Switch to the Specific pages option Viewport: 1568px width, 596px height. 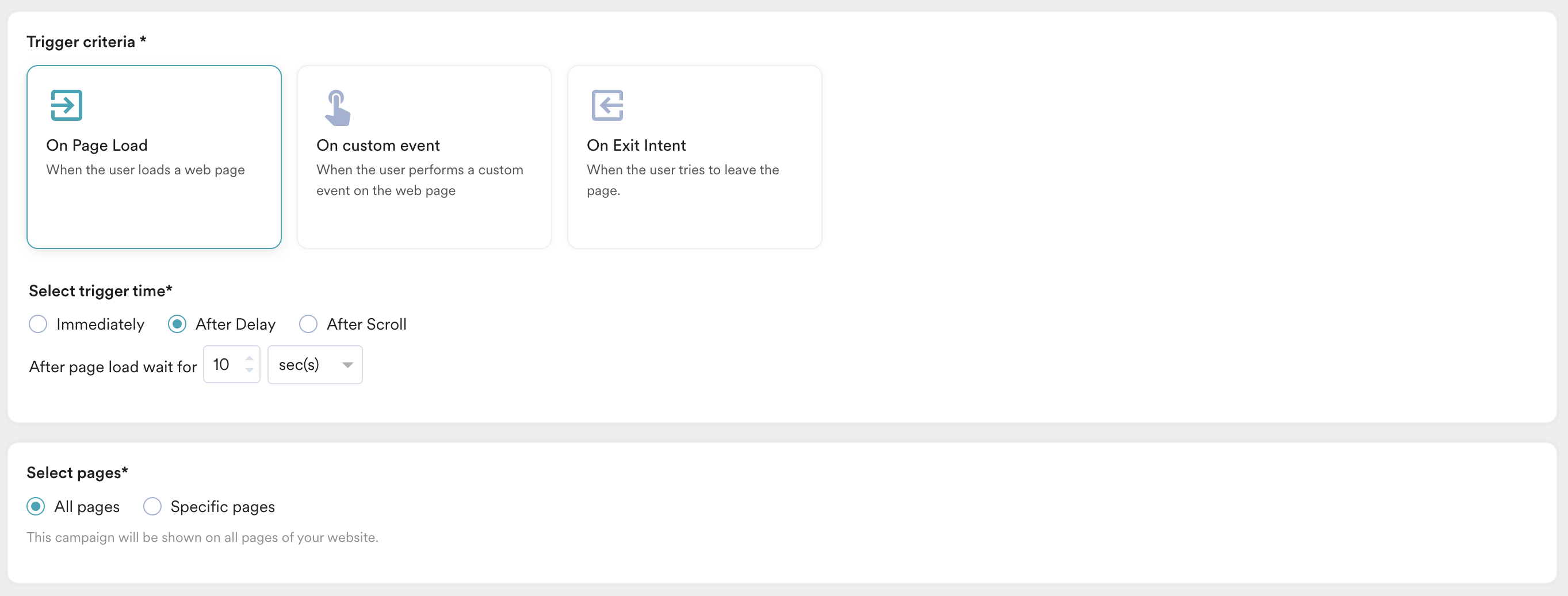152,506
